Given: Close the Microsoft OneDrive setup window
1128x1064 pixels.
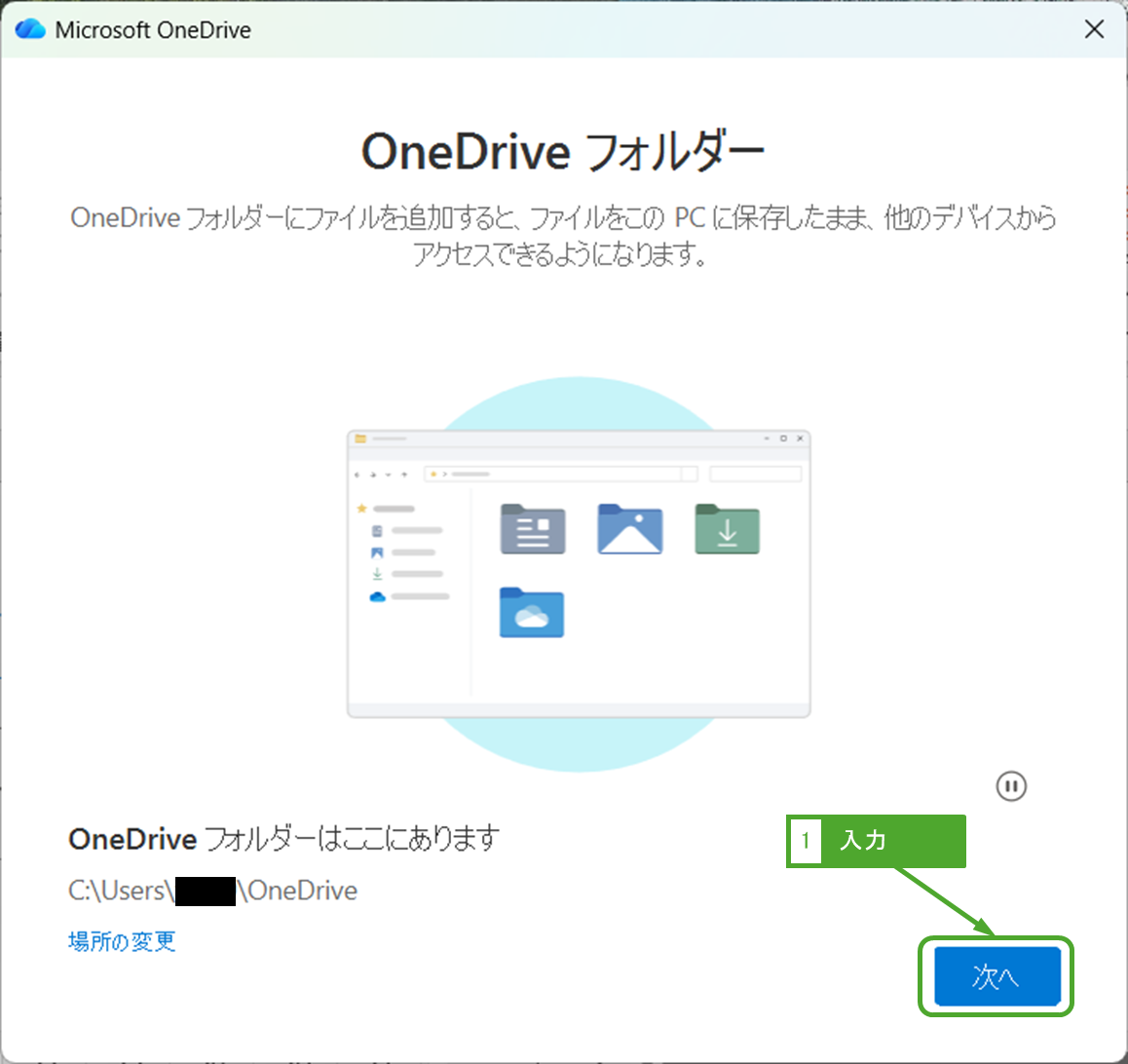Looking at the screenshot, I should pyautogui.click(x=1094, y=29).
